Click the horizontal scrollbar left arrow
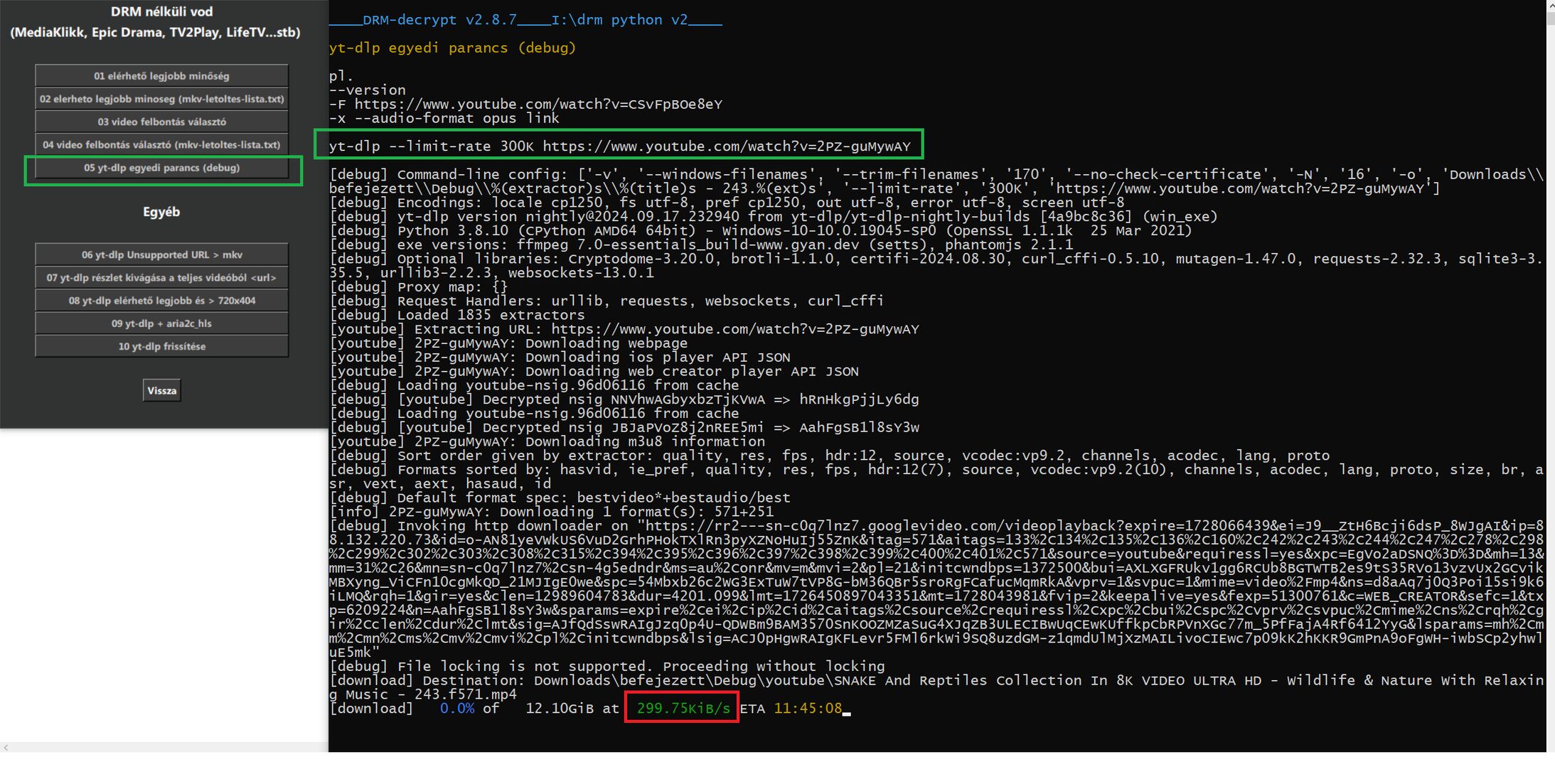The width and height of the screenshot is (1555, 784). tap(6, 747)
